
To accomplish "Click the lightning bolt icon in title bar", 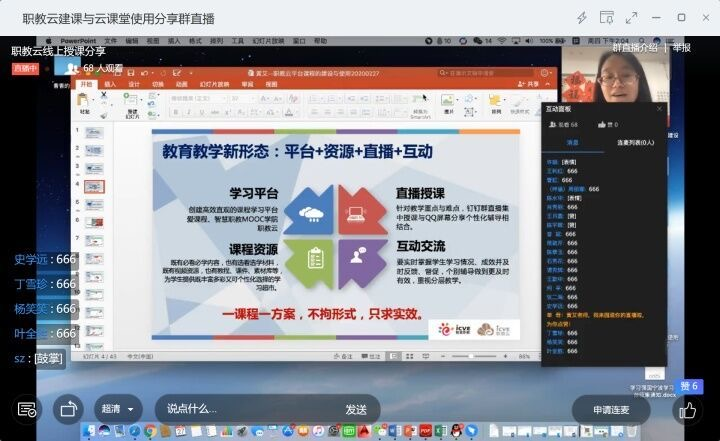I will (x=582, y=18).
